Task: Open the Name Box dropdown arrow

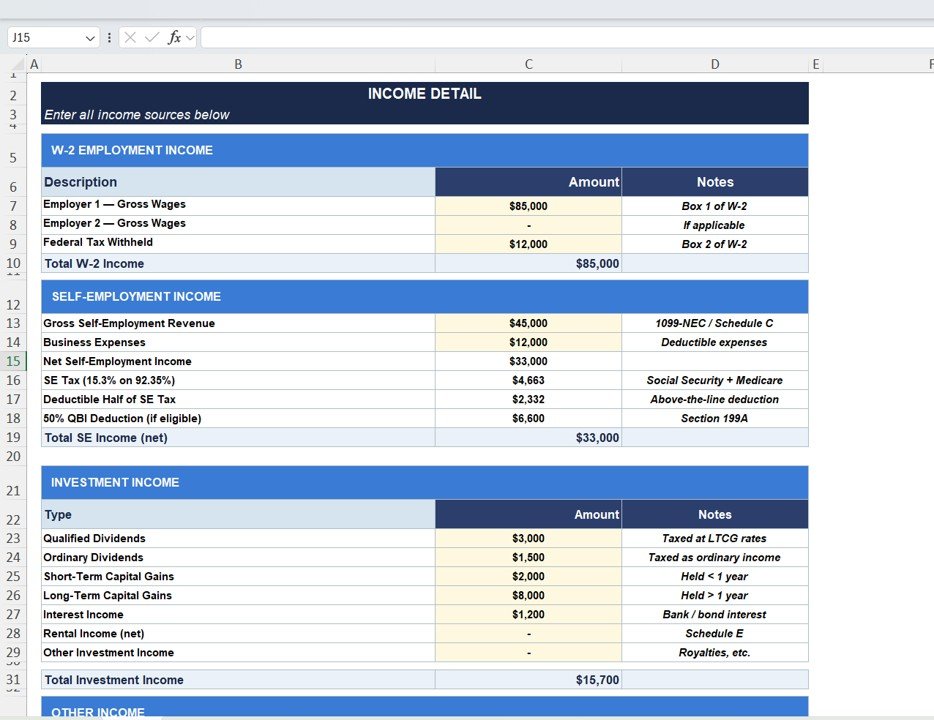Action: [90, 37]
